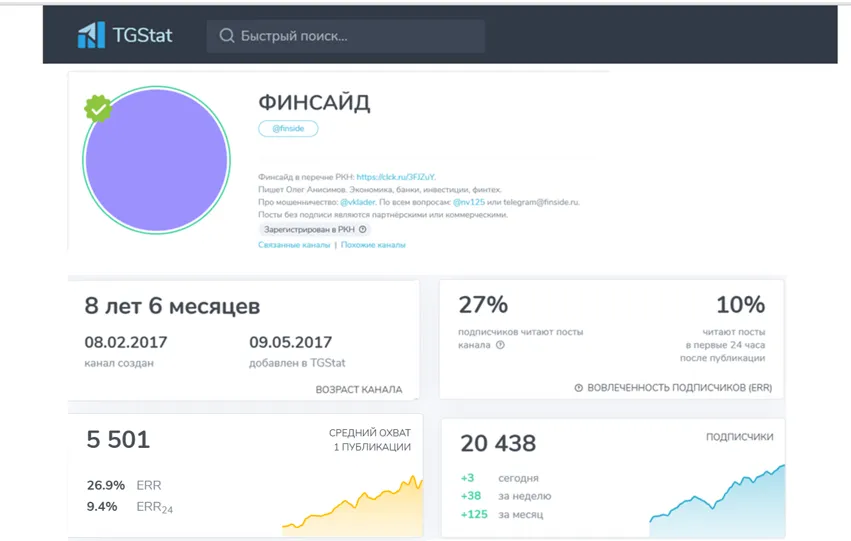
Task: Click the creation date 08.02.2017
Action: (x=126, y=342)
